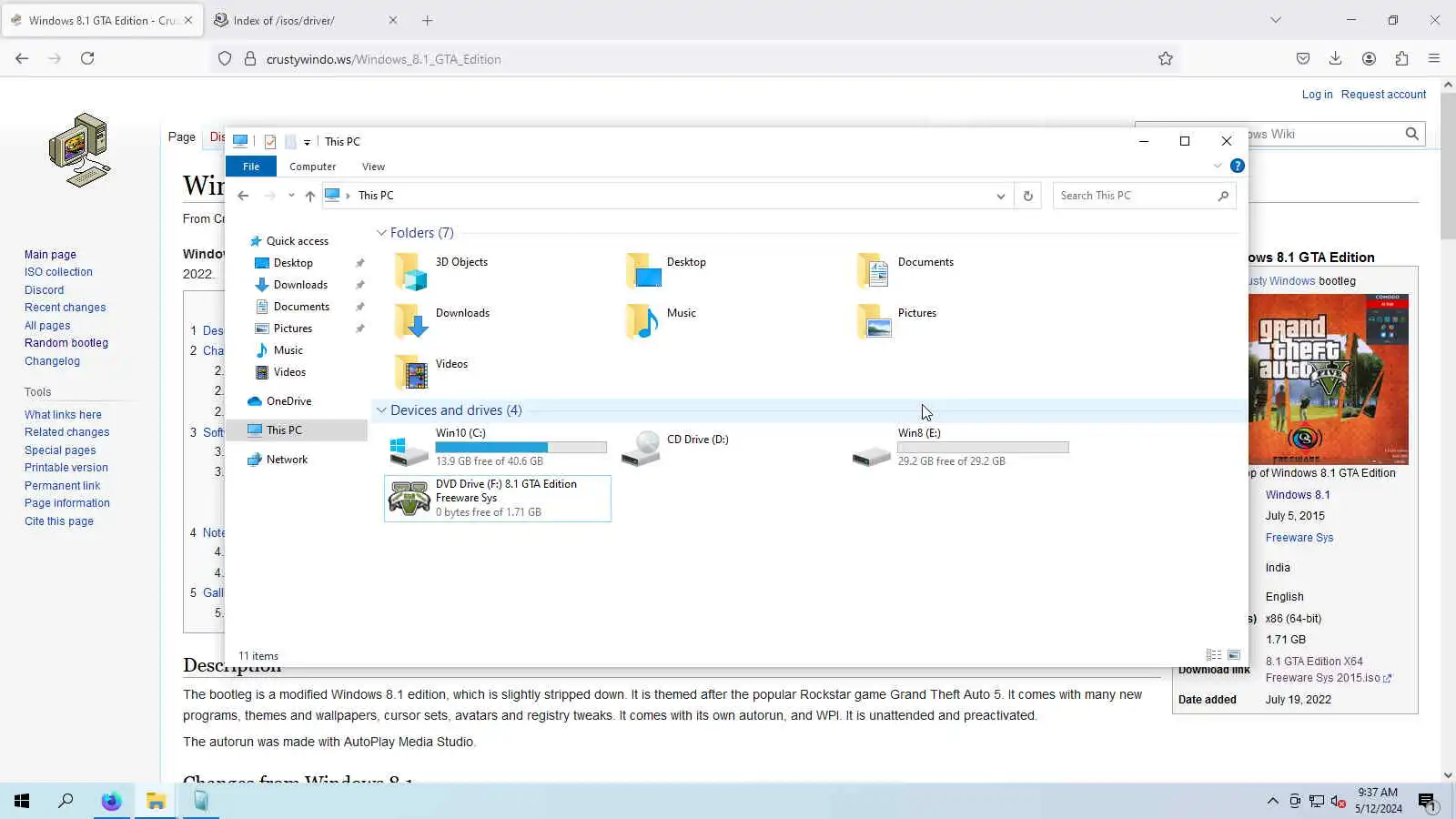Click the Win8 (E:) storage usage bar

point(983,448)
